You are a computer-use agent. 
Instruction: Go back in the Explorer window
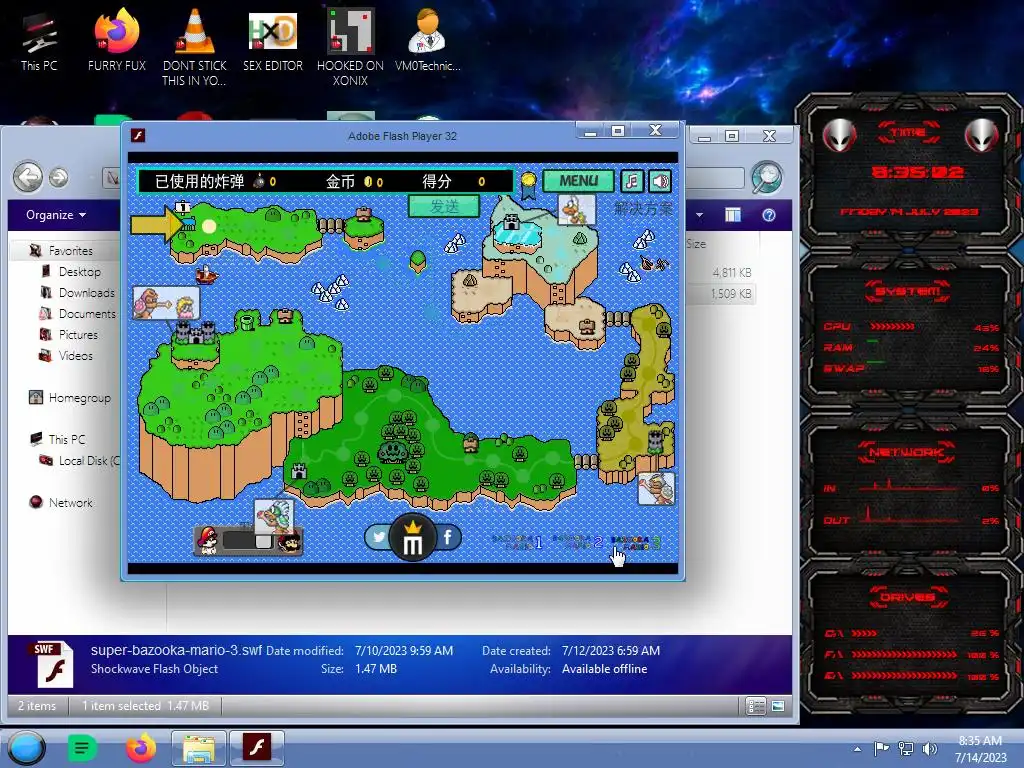28,177
